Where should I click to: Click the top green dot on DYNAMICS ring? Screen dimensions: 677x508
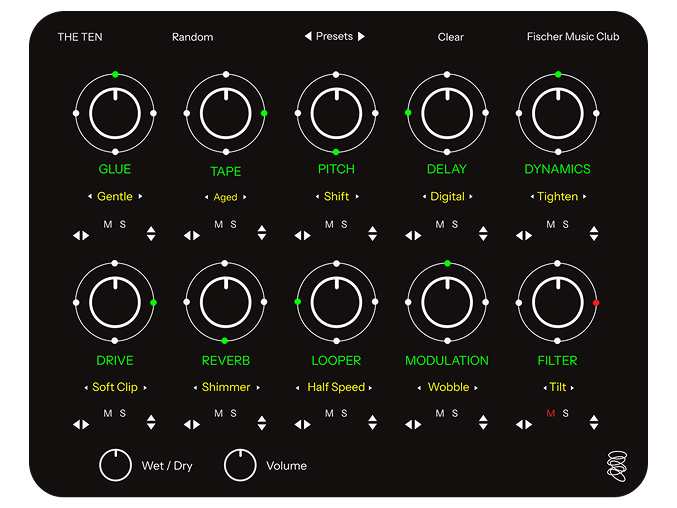(558, 74)
